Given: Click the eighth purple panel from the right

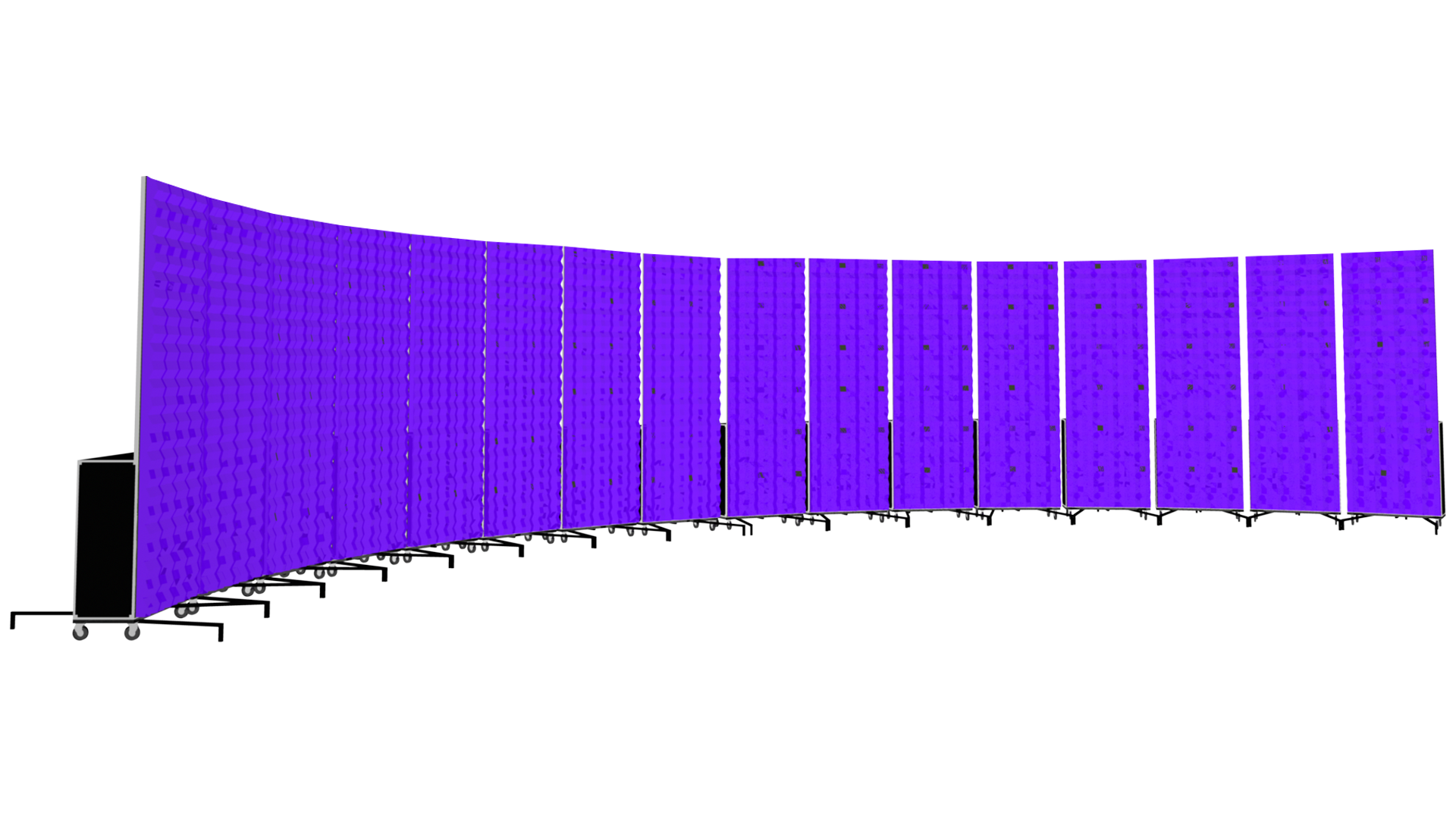Looking at the screenshot, I should tap(764, 341).
